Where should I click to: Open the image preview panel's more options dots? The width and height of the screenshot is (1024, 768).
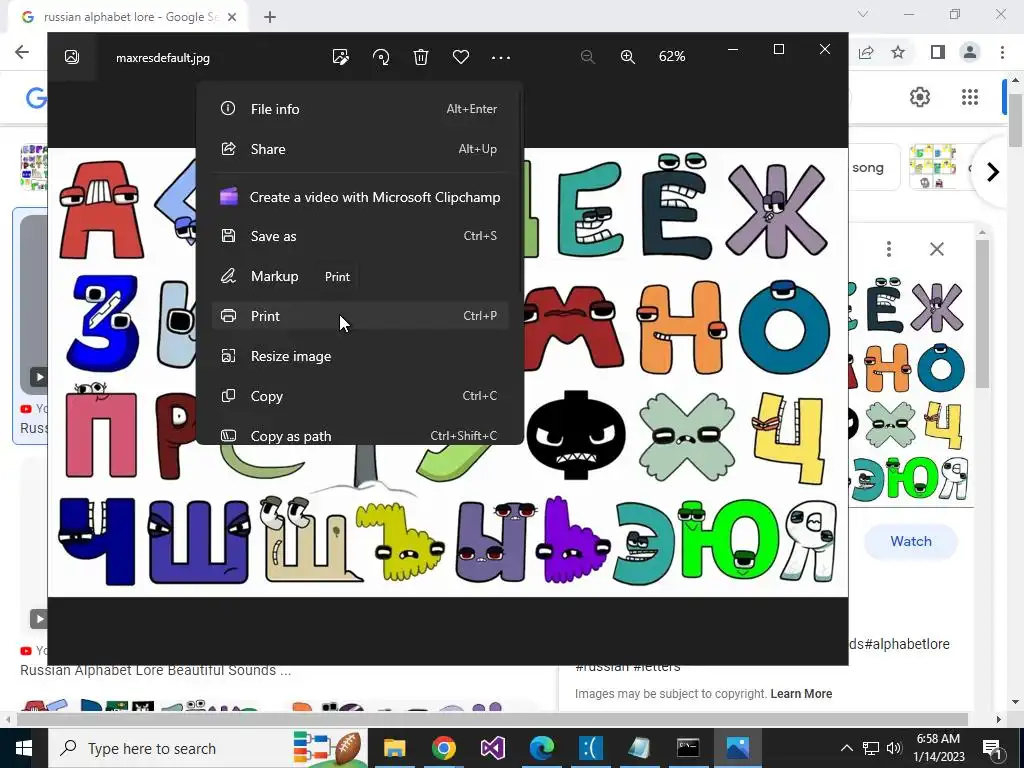tap(889, 249)
